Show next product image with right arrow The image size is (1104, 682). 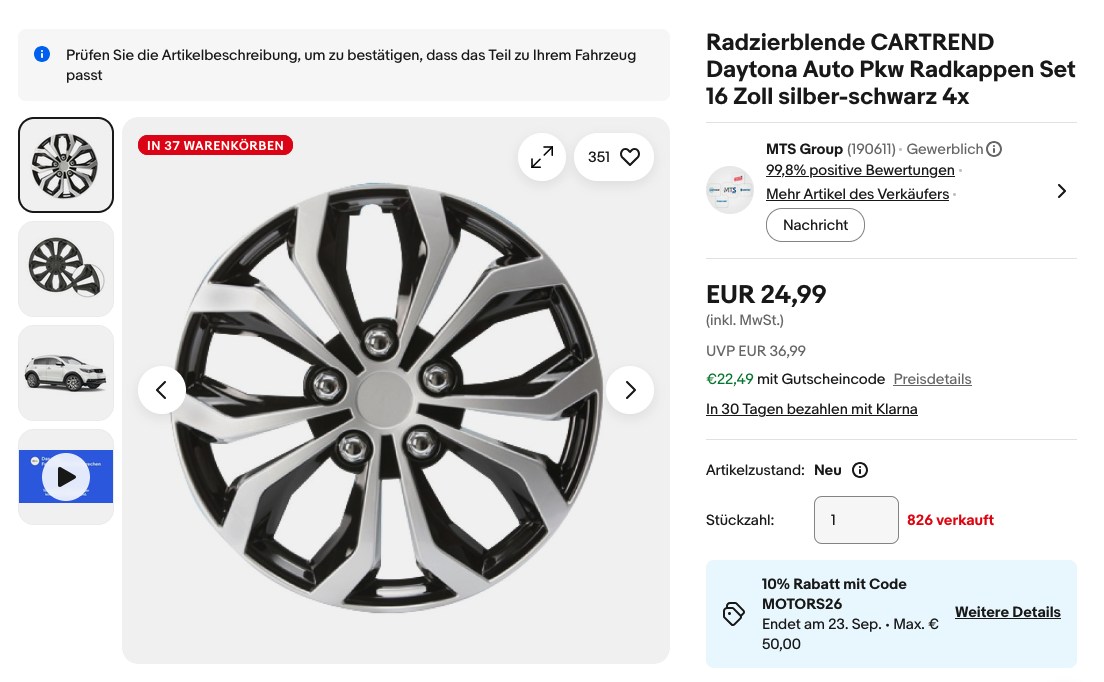[630, 390]
